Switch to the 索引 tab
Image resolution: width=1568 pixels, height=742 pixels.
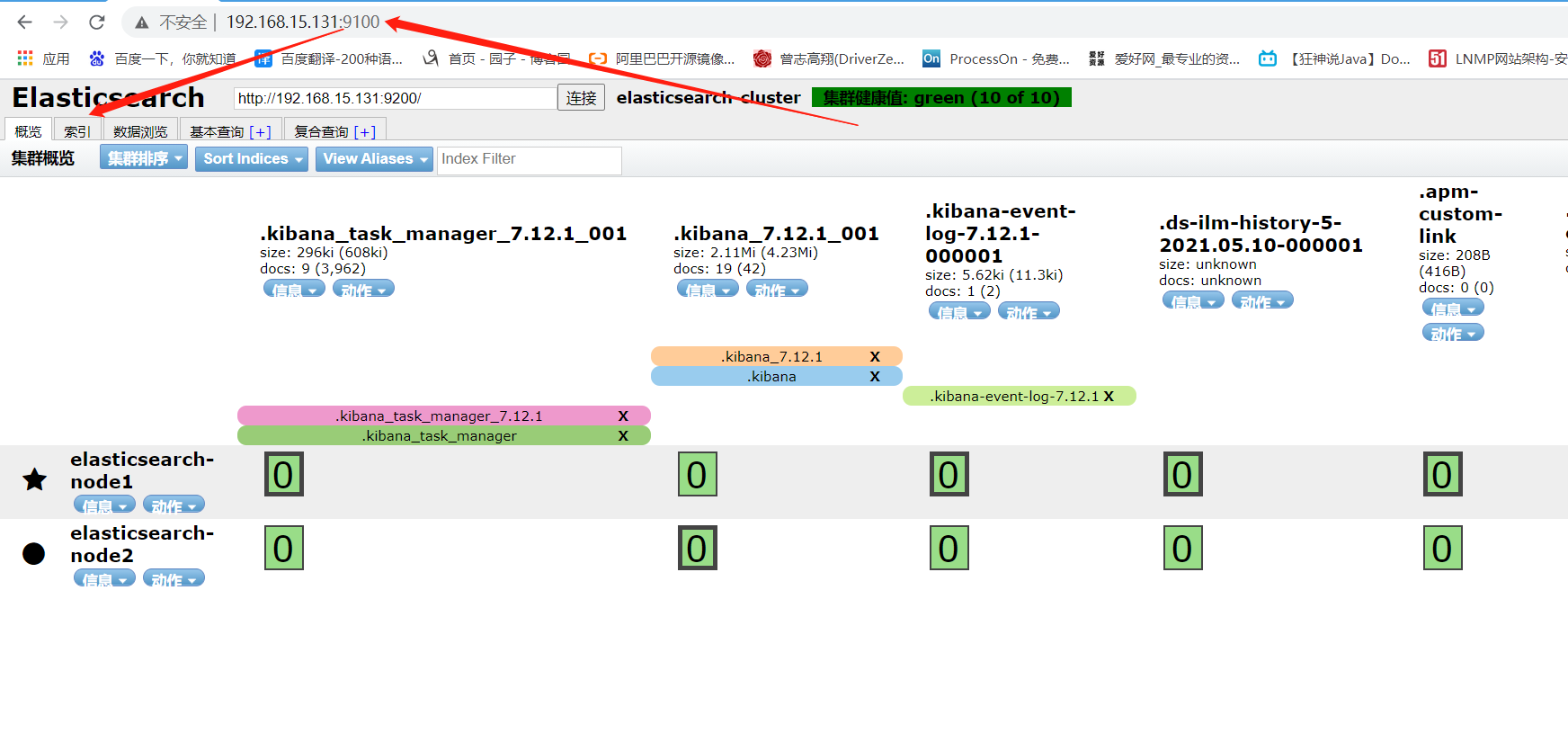point(77,131)
